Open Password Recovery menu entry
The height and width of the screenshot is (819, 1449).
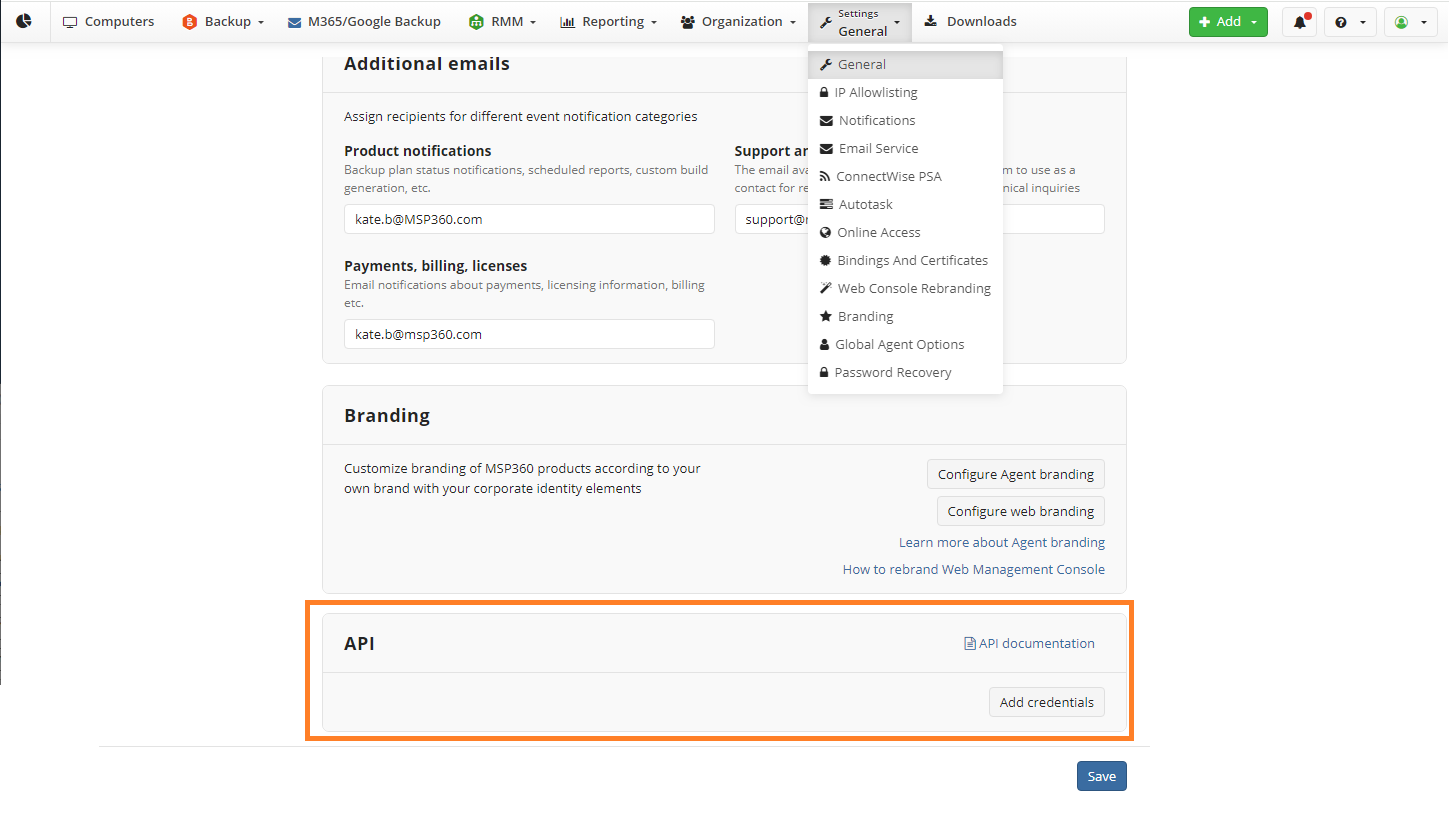[905, 373]
